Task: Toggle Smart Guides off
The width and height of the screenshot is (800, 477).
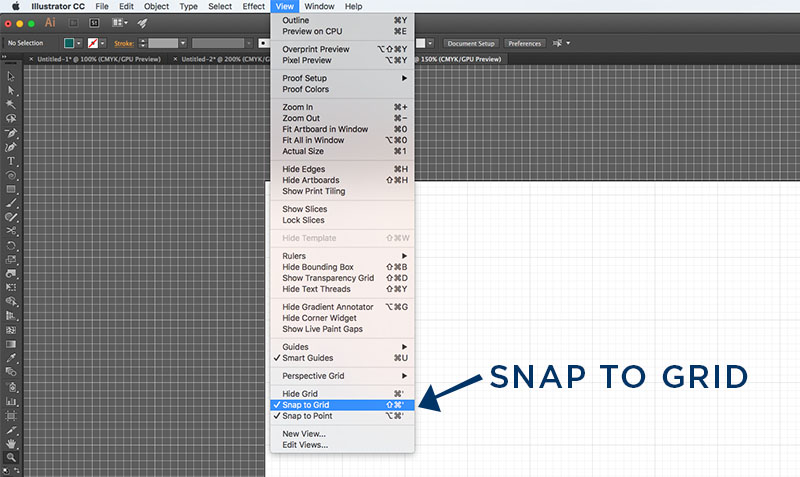Action: click(x=342, y=358)
